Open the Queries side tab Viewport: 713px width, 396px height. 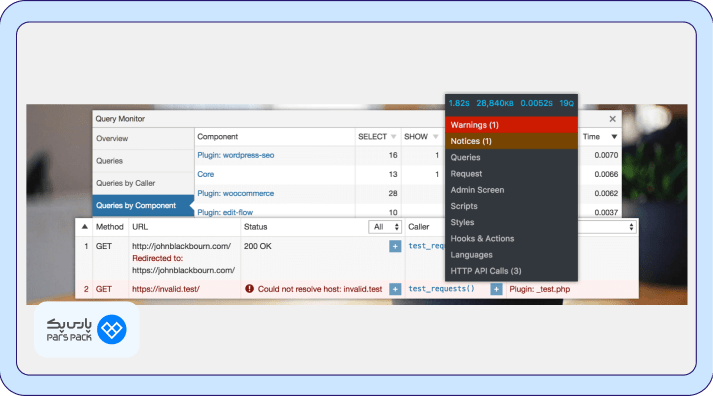tap(143, 161)
